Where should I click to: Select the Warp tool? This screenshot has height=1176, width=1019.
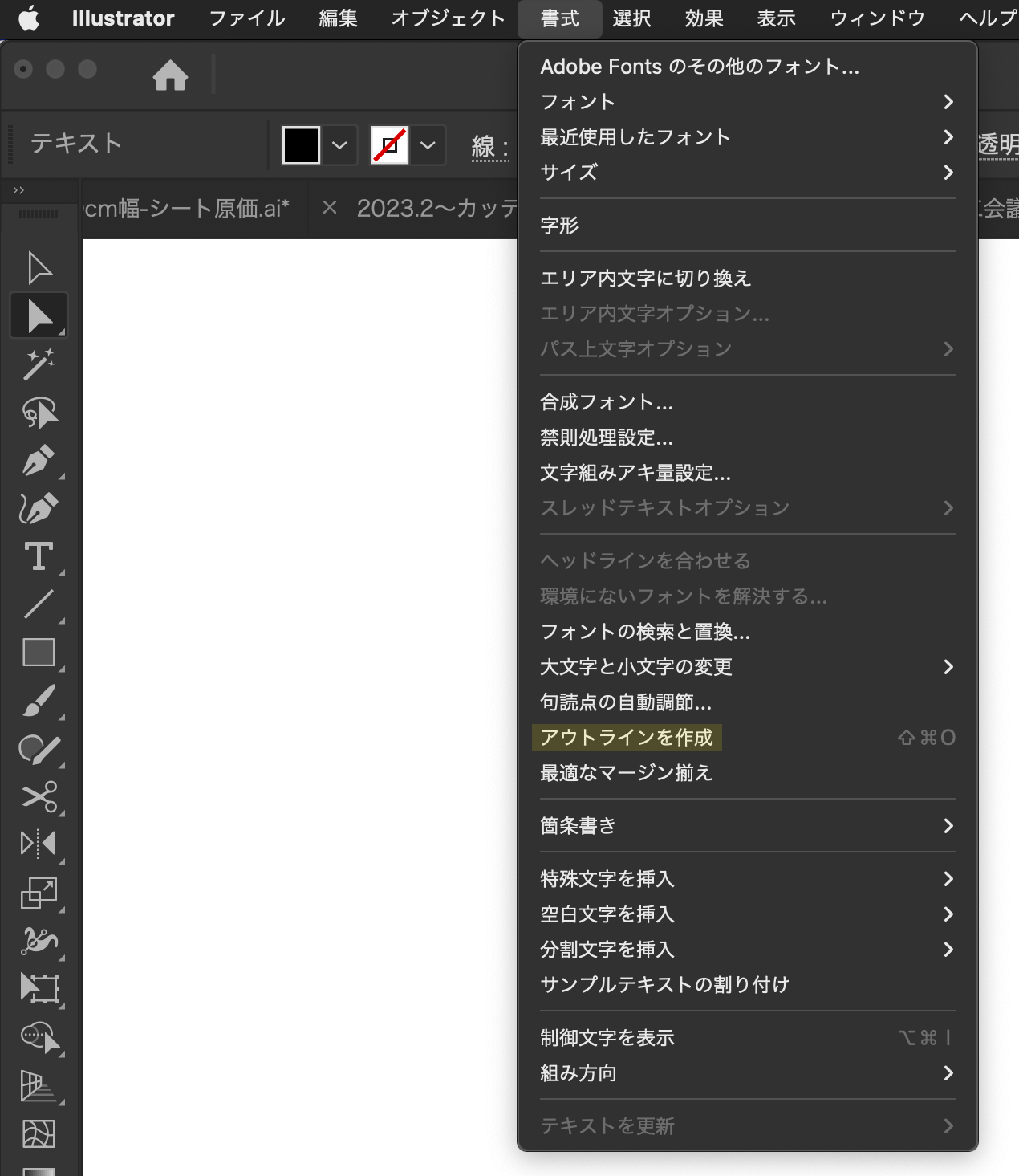pyautogui.click(x=39, y=941)
